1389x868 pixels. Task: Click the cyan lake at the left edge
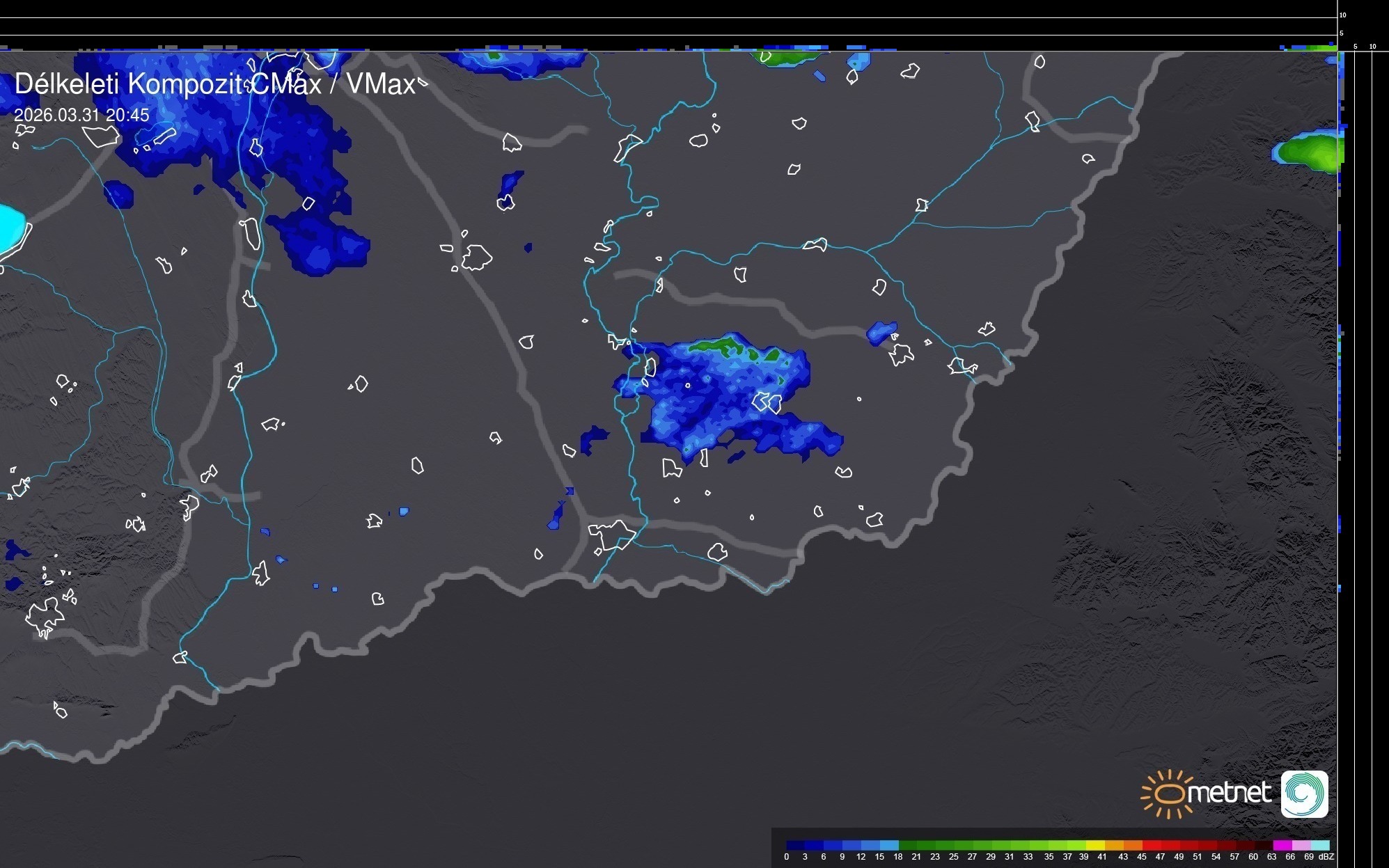(x=10, y=228)
